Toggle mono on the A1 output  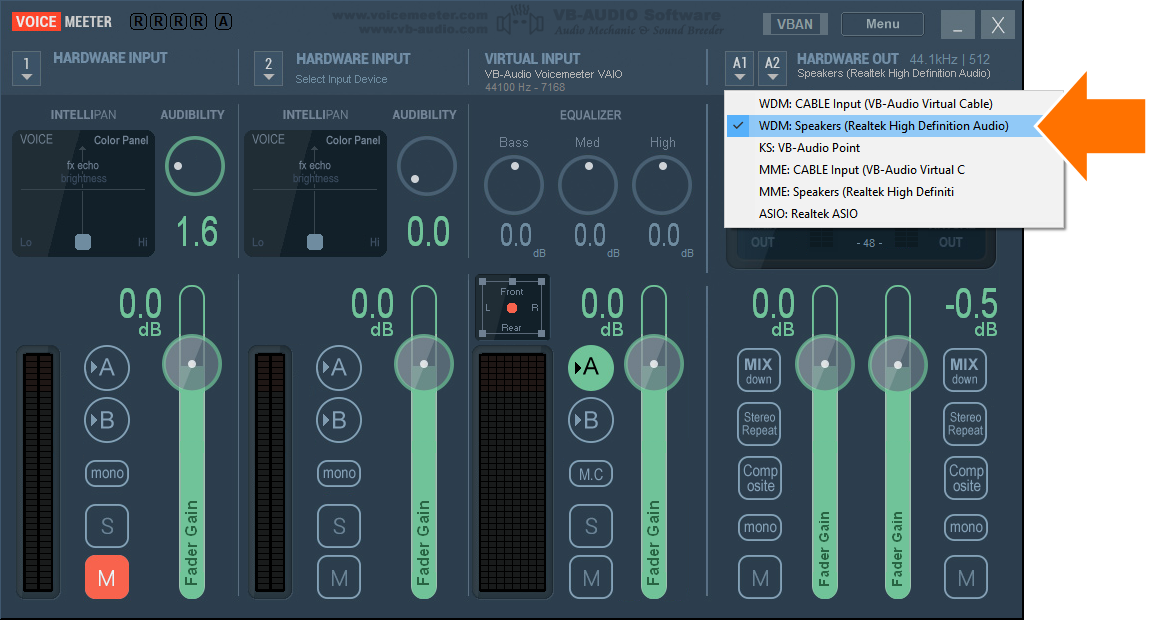[760, 527]
